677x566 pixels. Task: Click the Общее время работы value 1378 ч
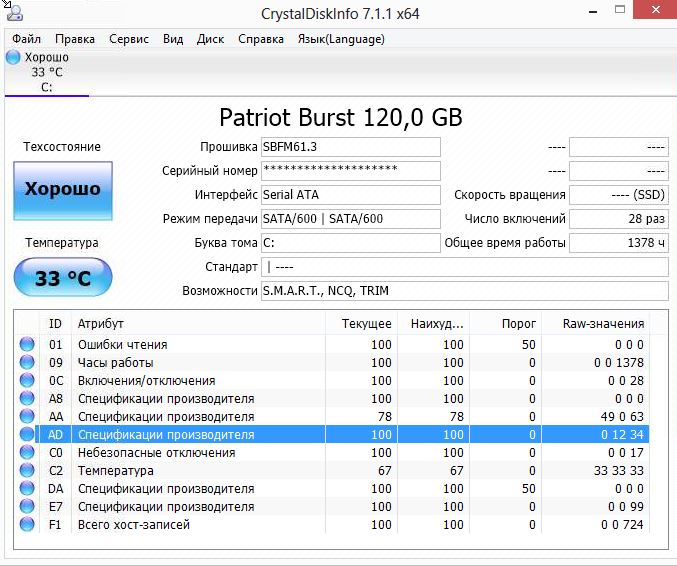coord(619,243)
